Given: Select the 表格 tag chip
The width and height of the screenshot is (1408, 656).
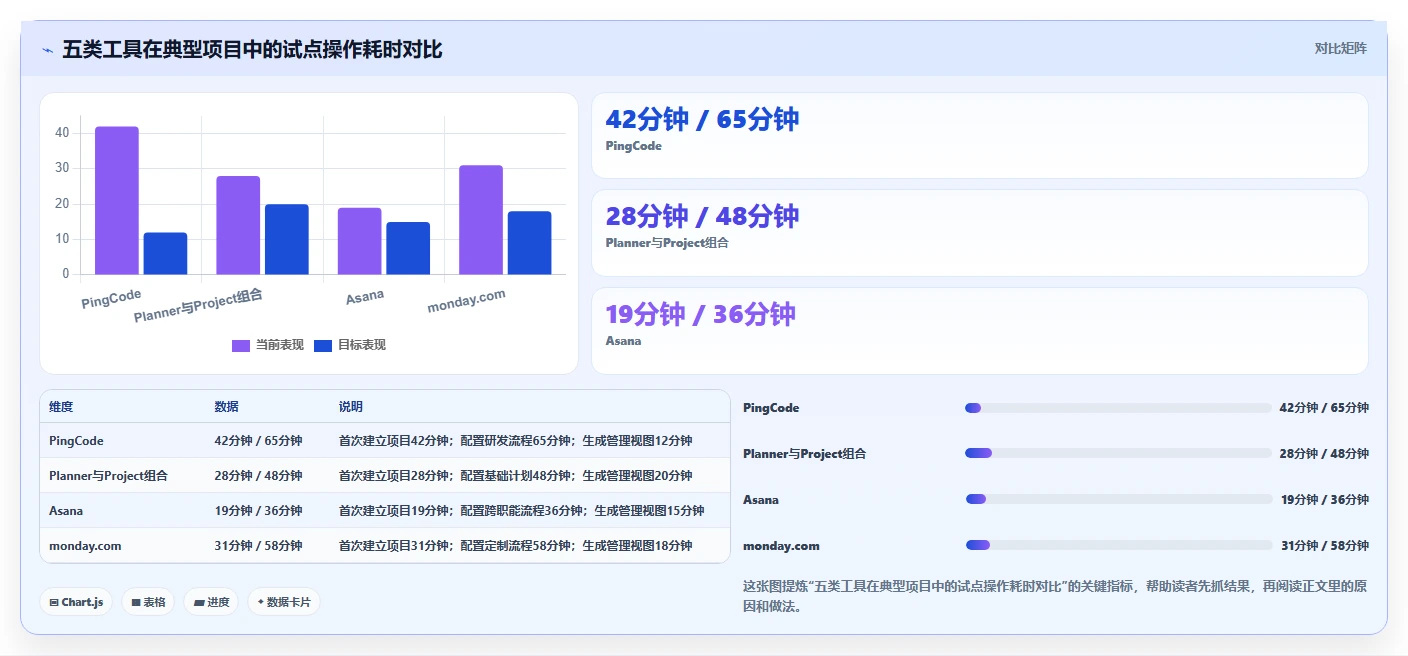Looking at the screenshot, I should coord(148,602).
